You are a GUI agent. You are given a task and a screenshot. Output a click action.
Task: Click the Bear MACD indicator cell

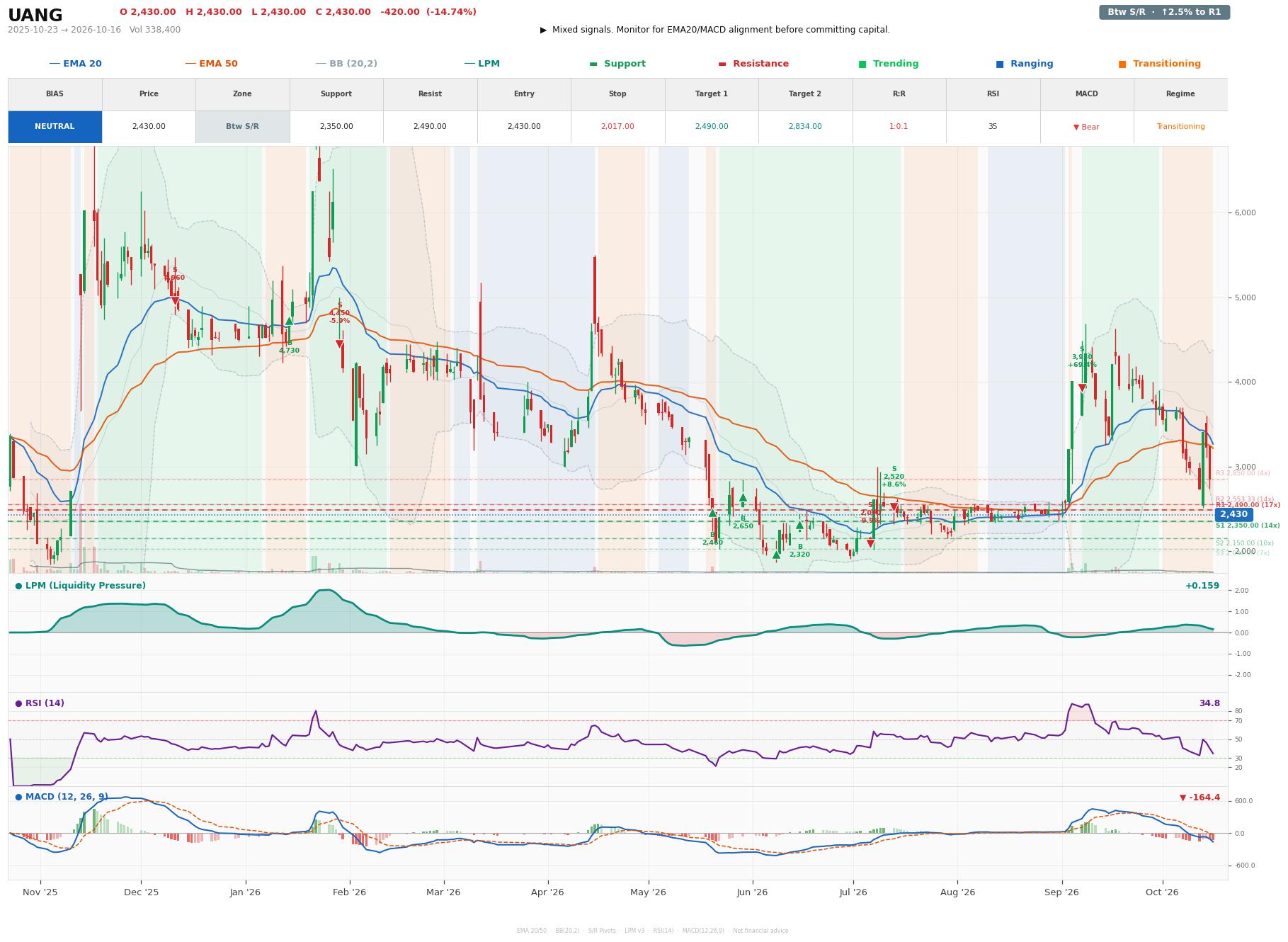pos(1086,127)
